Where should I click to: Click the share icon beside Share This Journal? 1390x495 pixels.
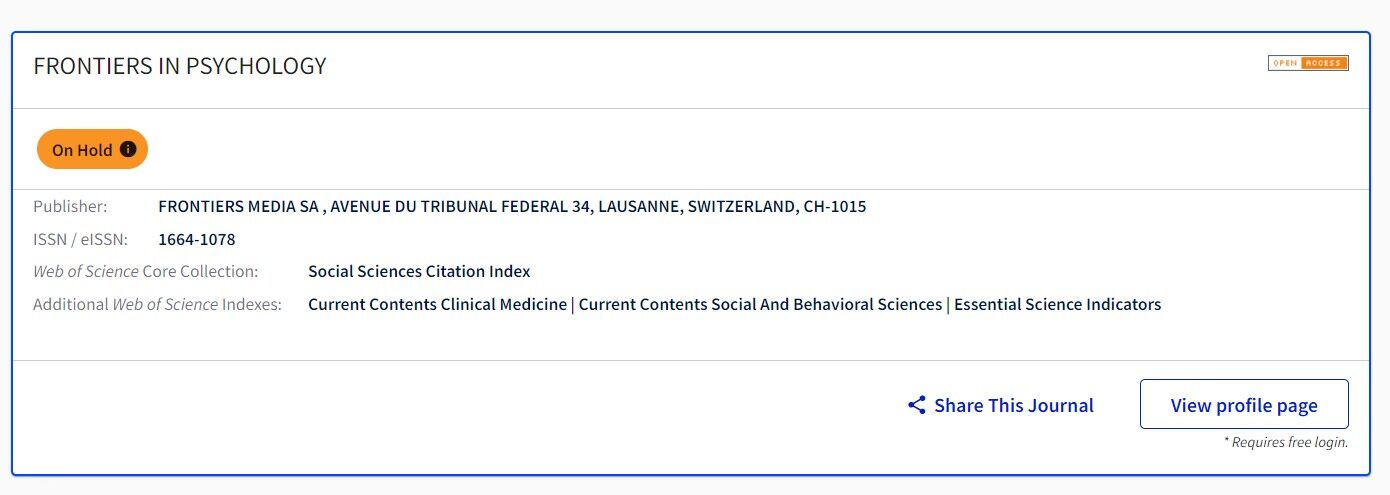click(x=916, y=405)
